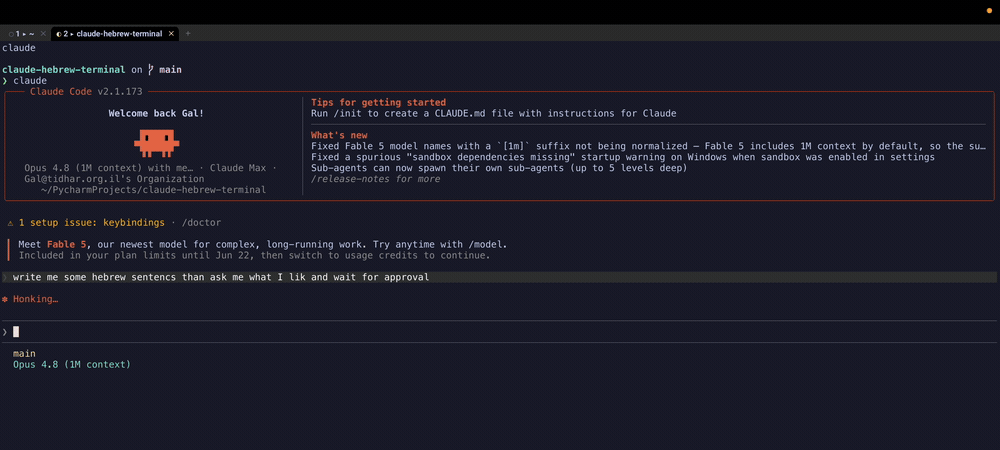Close the claude-hebrew-terminal tab
Screen dimensions: 1000x450
coord(171,34)
